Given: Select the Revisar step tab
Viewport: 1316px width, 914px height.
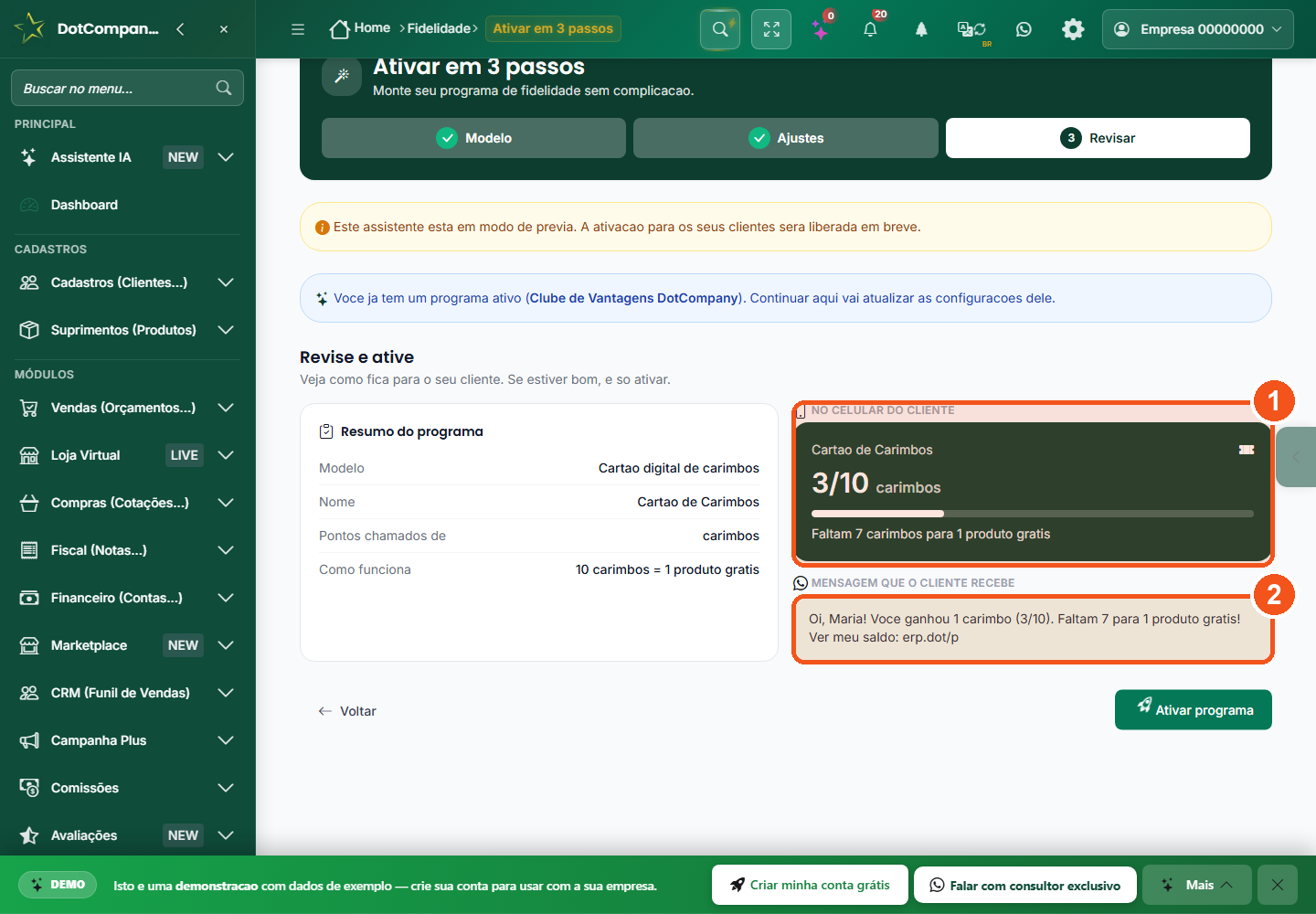Looking at the screenshot, I should [x=1098, y=138].
